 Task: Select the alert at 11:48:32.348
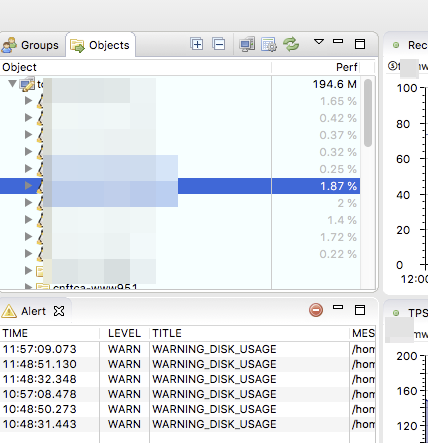coord(188,379)
